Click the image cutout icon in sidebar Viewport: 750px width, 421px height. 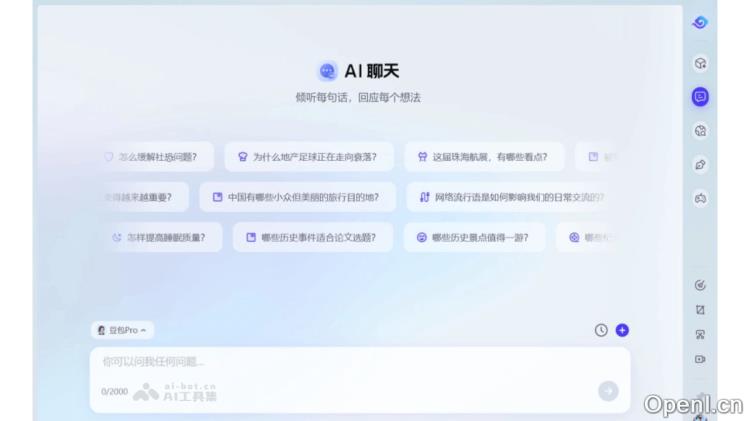click(x=700, y=334)
